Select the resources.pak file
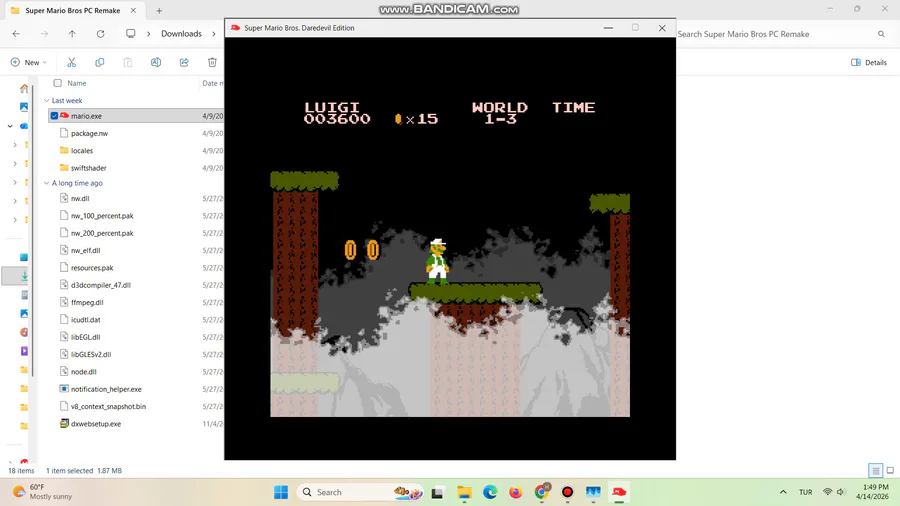Screen dimensions: 900x506 (92, 267)
